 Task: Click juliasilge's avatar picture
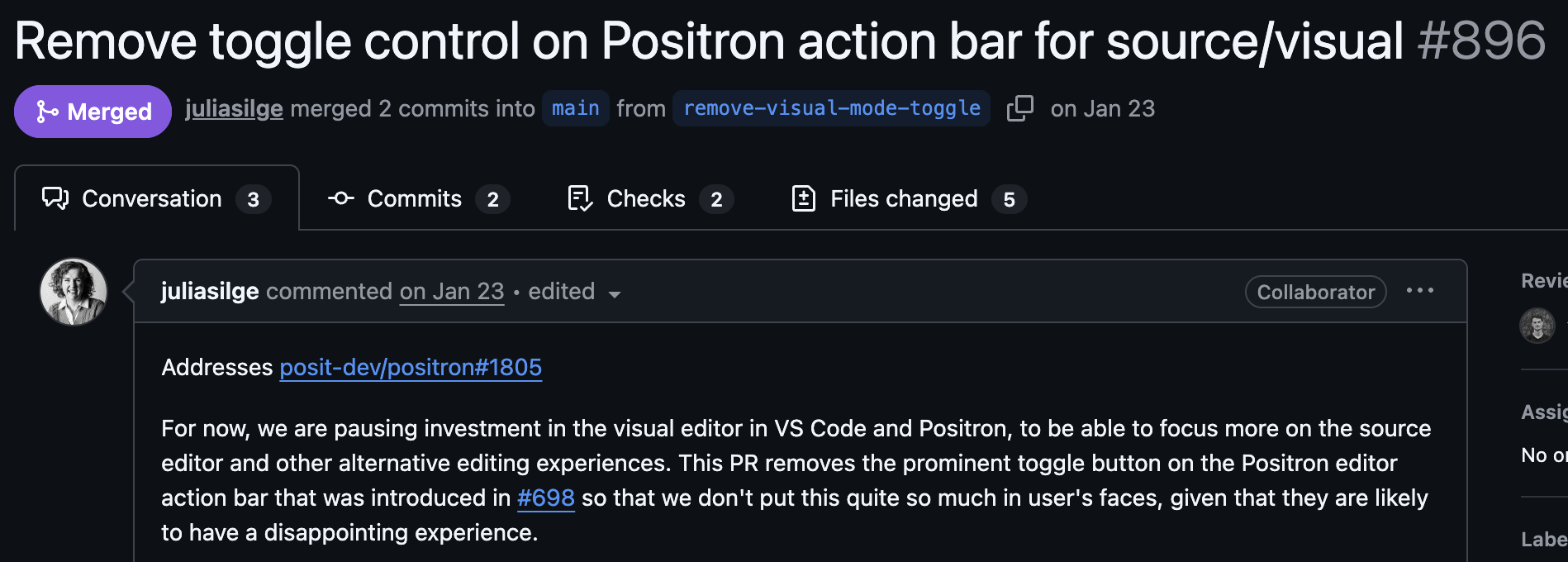74,292
